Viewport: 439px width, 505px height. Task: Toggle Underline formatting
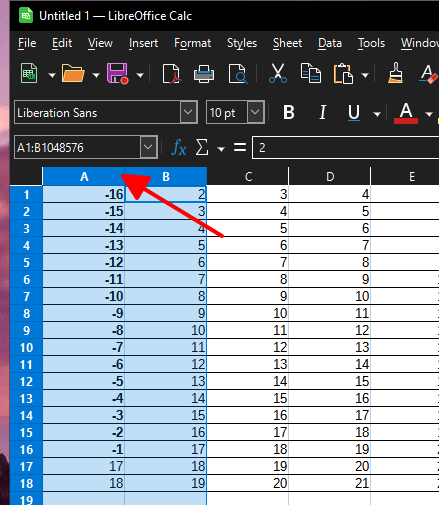click(x=354, y=112)
